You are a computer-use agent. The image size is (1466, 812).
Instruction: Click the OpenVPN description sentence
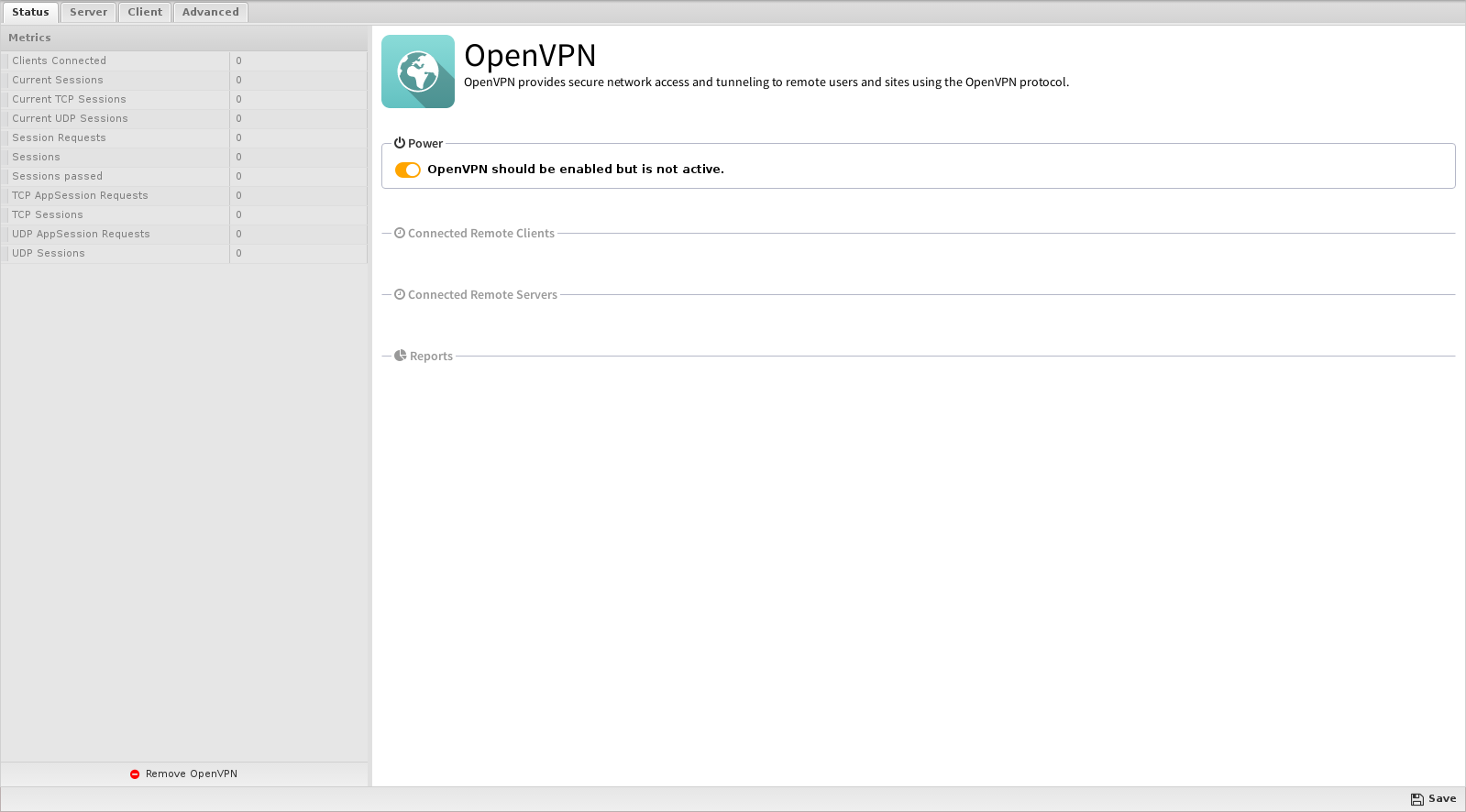tap(766, 82)
